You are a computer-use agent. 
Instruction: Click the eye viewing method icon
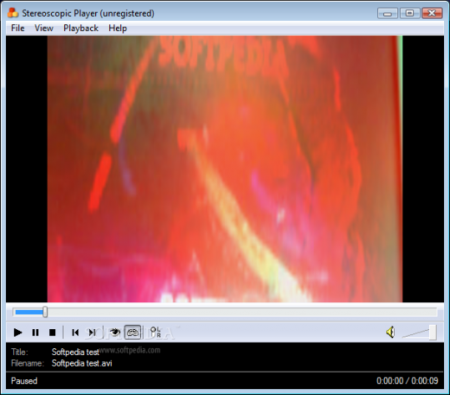[x=115, y=332]
